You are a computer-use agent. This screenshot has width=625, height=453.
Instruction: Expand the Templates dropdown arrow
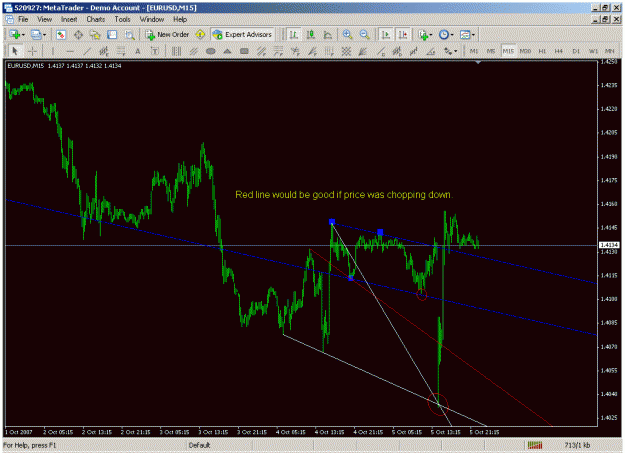[x=473, y=35]
